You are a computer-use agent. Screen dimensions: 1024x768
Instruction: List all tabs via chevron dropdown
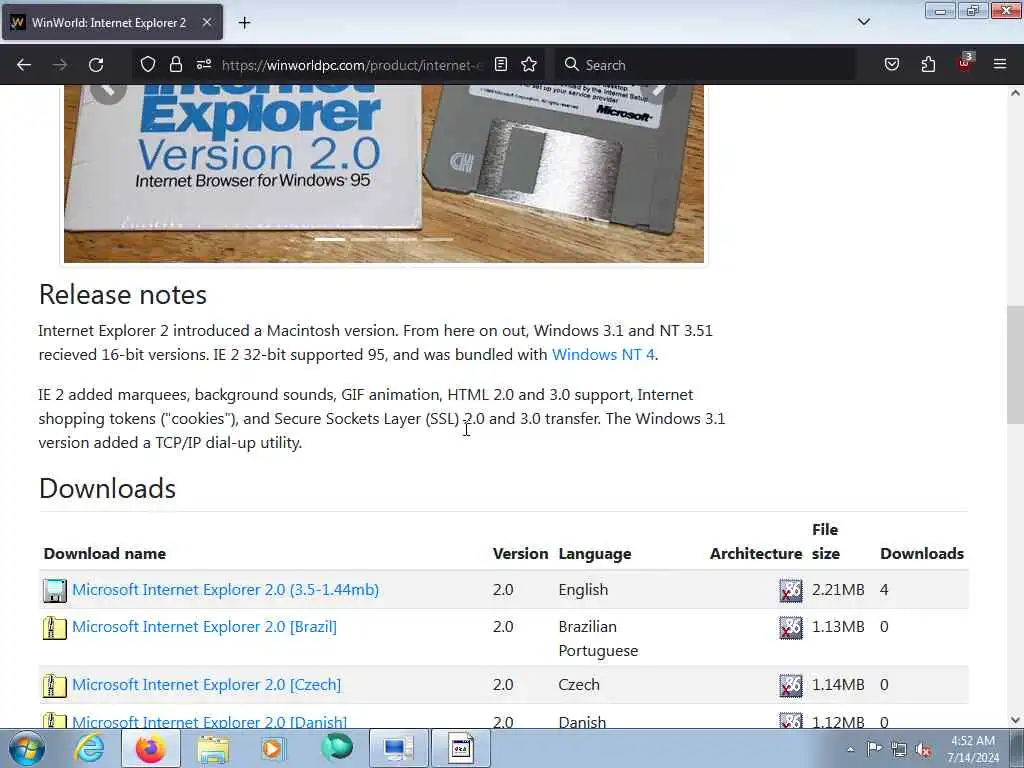coord(863,22)
